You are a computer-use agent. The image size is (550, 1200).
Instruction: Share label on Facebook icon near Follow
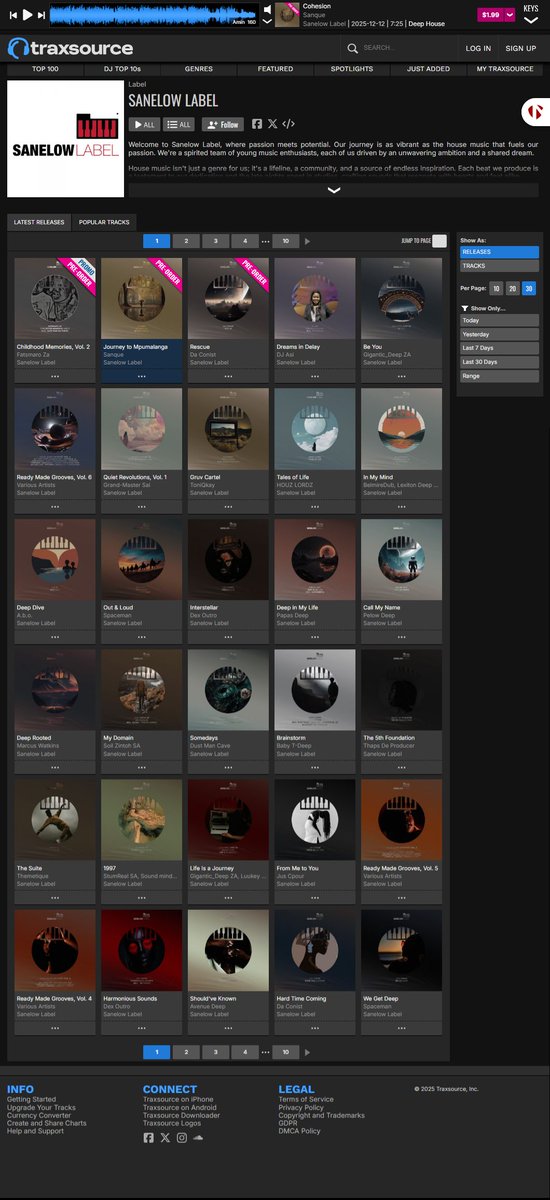(x=257, y=124)
